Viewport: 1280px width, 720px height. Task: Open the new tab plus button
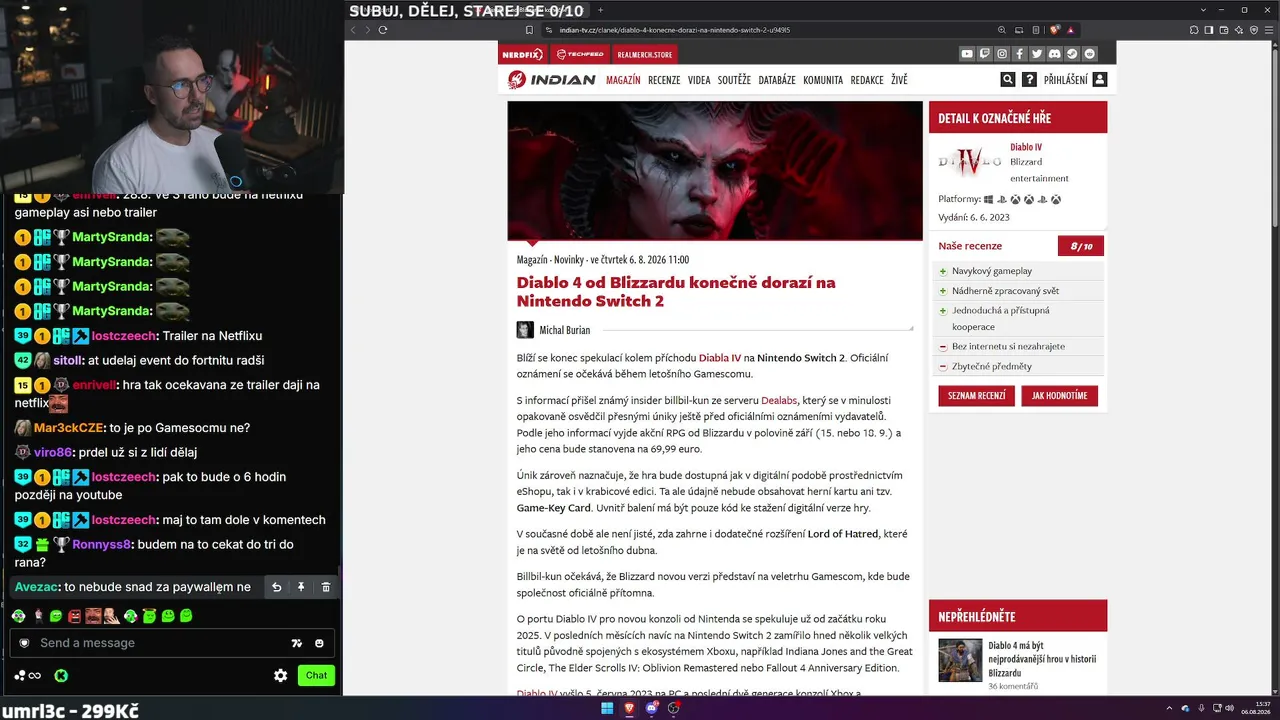point(600,10)
